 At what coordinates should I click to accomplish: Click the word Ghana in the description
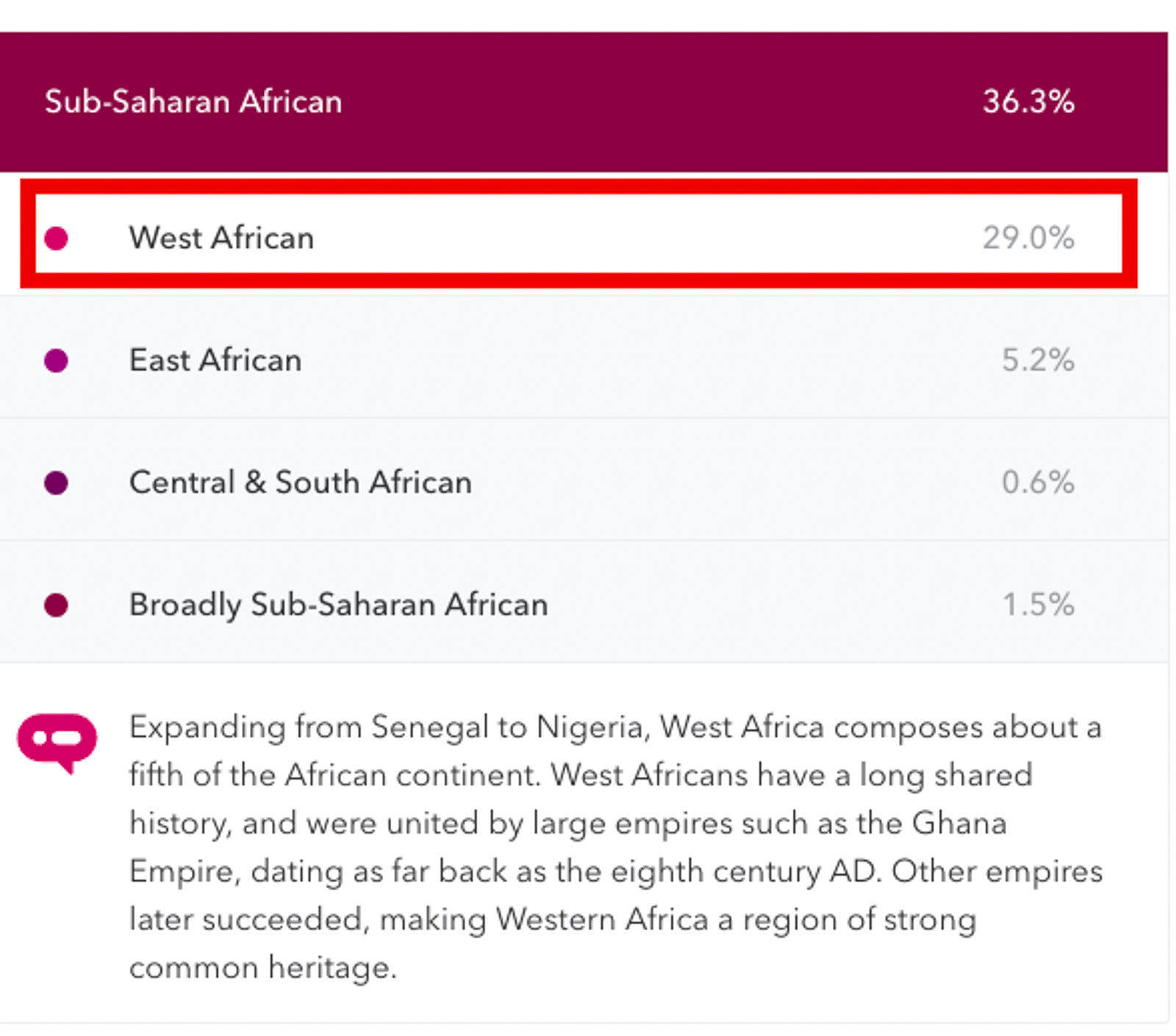click(x=958, y=824)
